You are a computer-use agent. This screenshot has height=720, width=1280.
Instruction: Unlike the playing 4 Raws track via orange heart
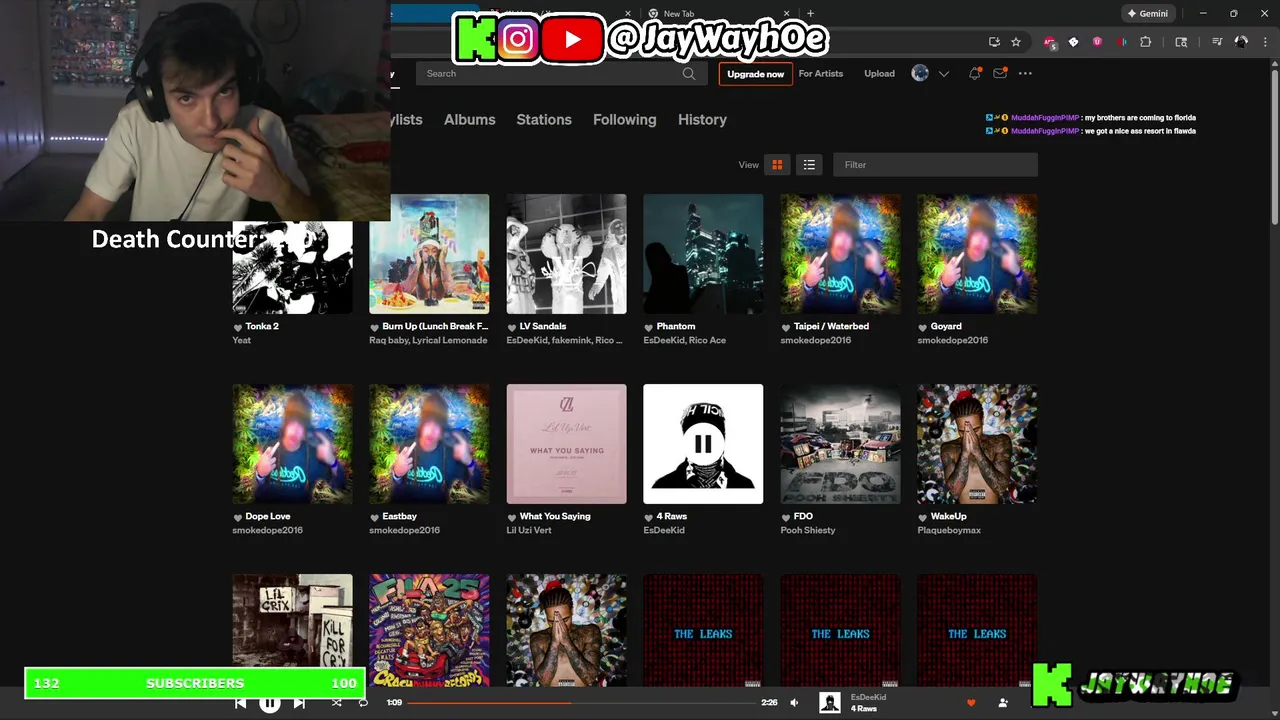[970, 703]
